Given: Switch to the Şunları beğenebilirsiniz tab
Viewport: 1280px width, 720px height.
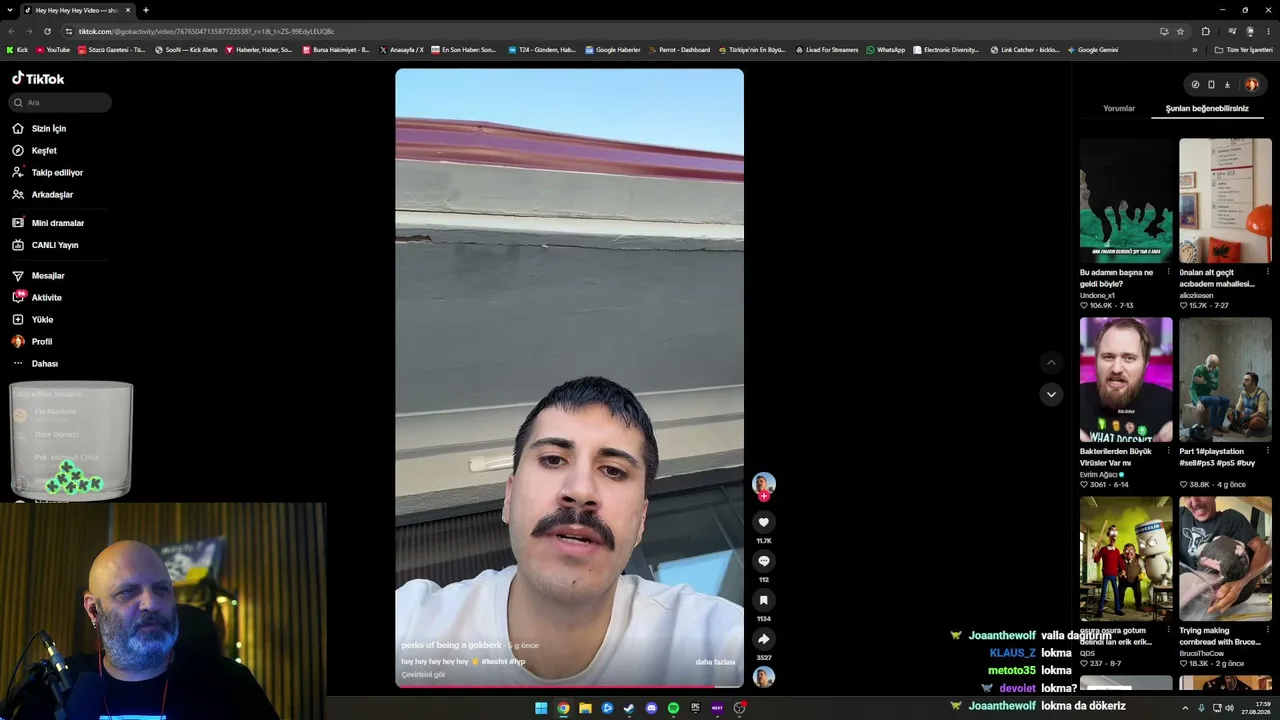Looking at the screenshot, I should 1207,108.
